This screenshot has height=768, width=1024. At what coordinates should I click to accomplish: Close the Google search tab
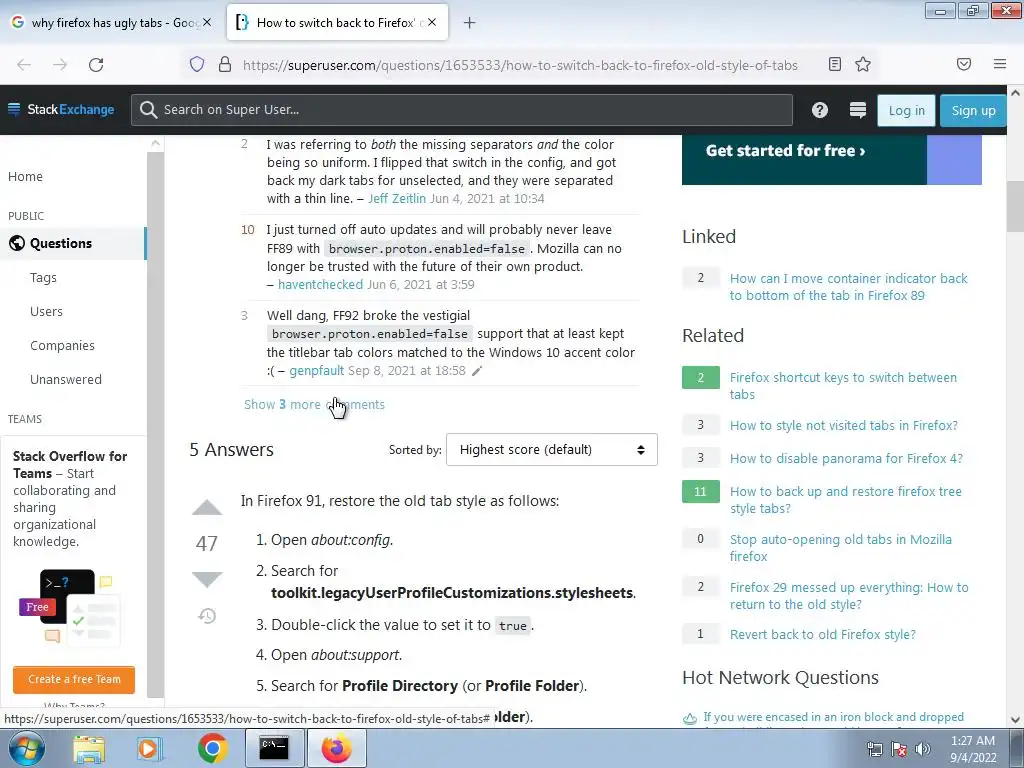pos(207,22)
